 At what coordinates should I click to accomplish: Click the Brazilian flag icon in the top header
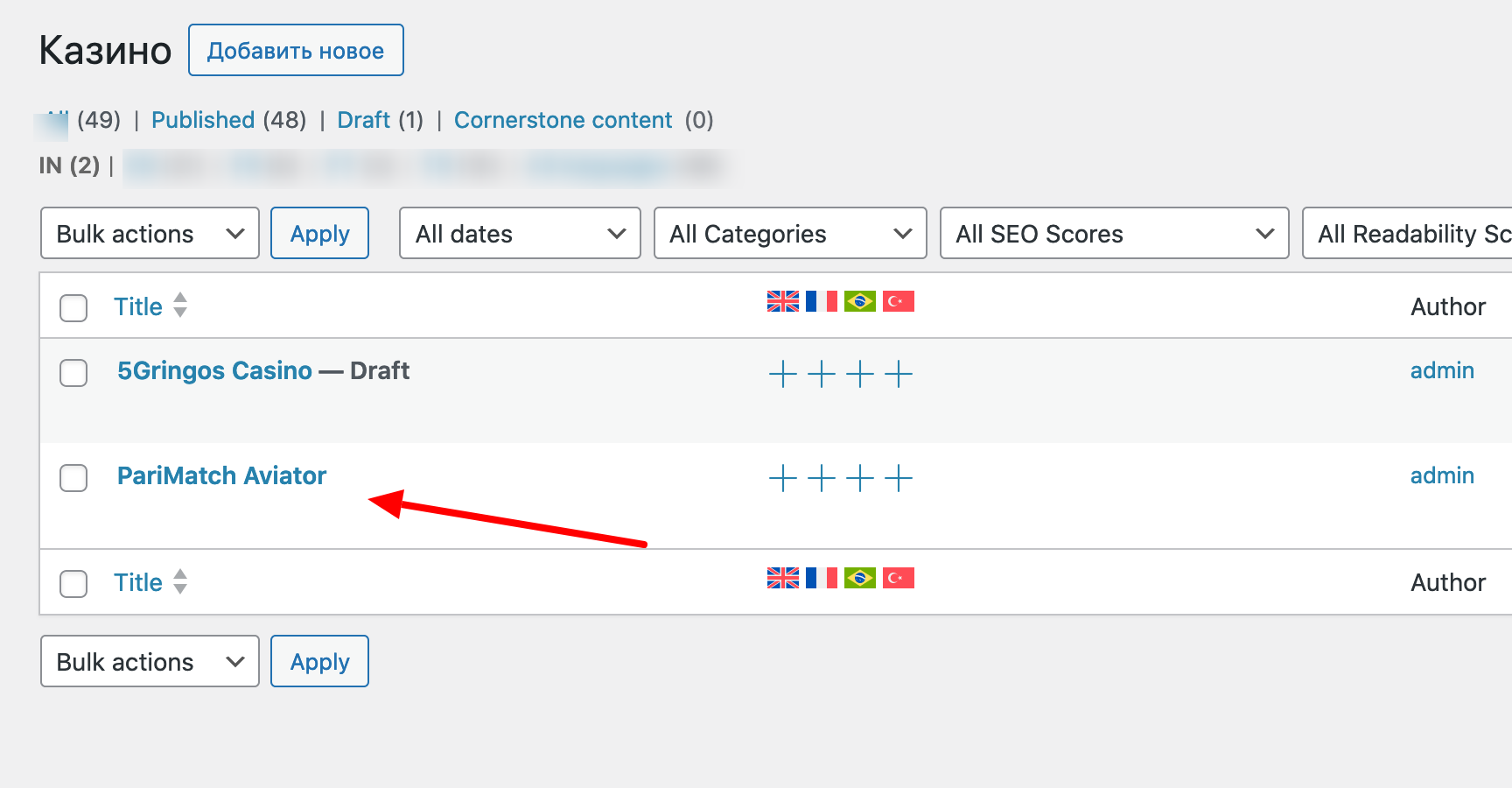coord(860,301)
